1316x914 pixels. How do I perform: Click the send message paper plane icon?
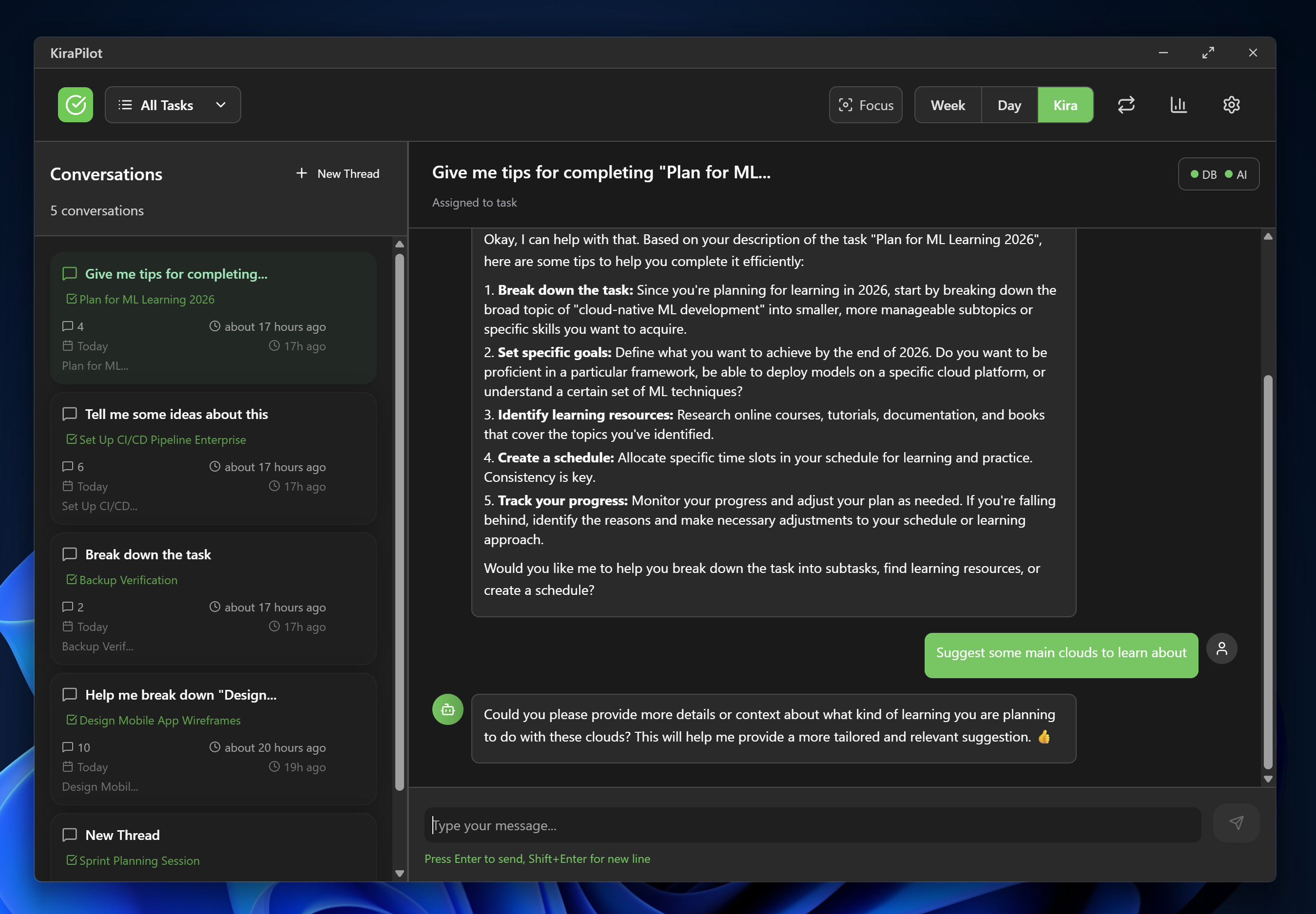click(x=1236, y=823)
